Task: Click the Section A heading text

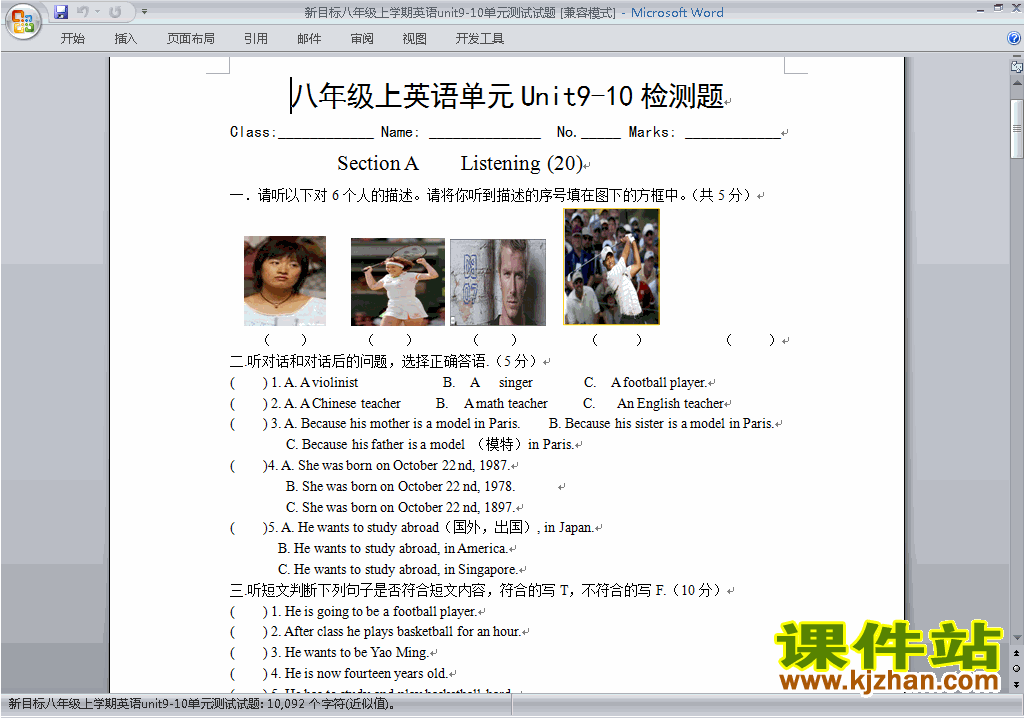Action: 377,163
